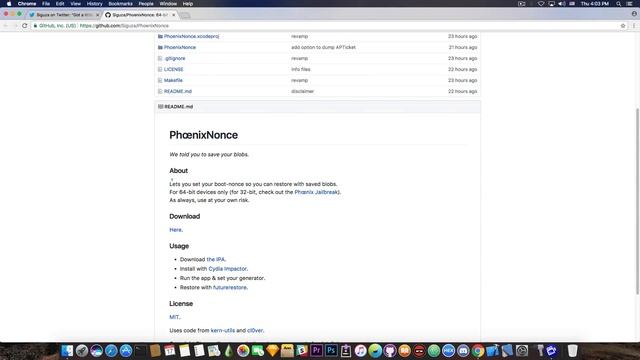Viewport: 640px width, 360px height.
Task: Open Finder from the dock
Action: point(67,351)
